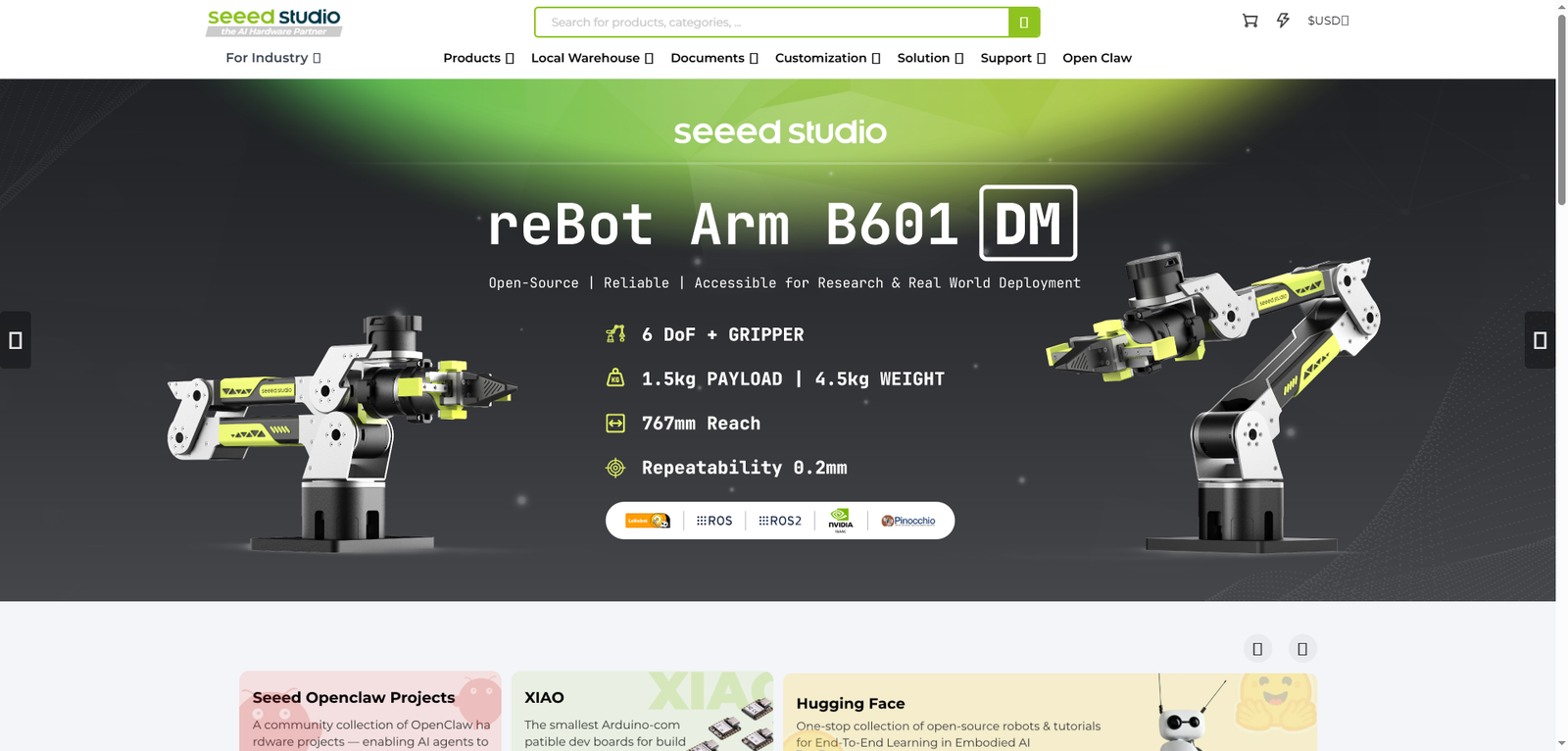Viewport: 1568px width, 751px height.
Task: Open the XIAO collection card
Action: pos(642,711)
